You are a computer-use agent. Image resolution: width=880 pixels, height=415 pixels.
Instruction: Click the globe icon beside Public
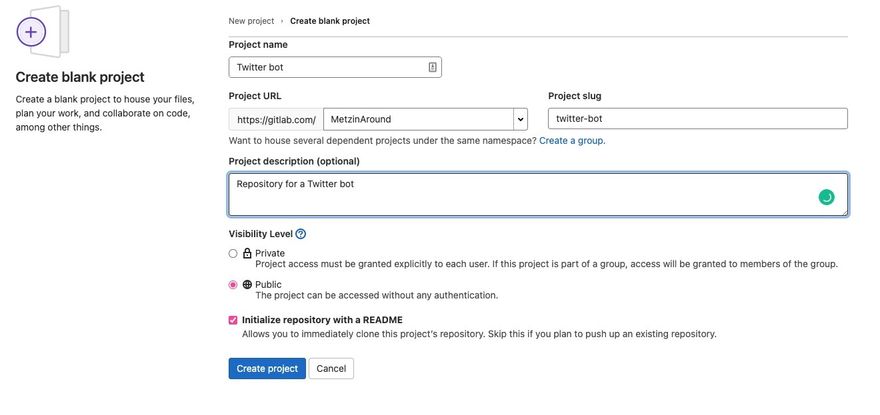pyautogui.click(x=247, y=285)
